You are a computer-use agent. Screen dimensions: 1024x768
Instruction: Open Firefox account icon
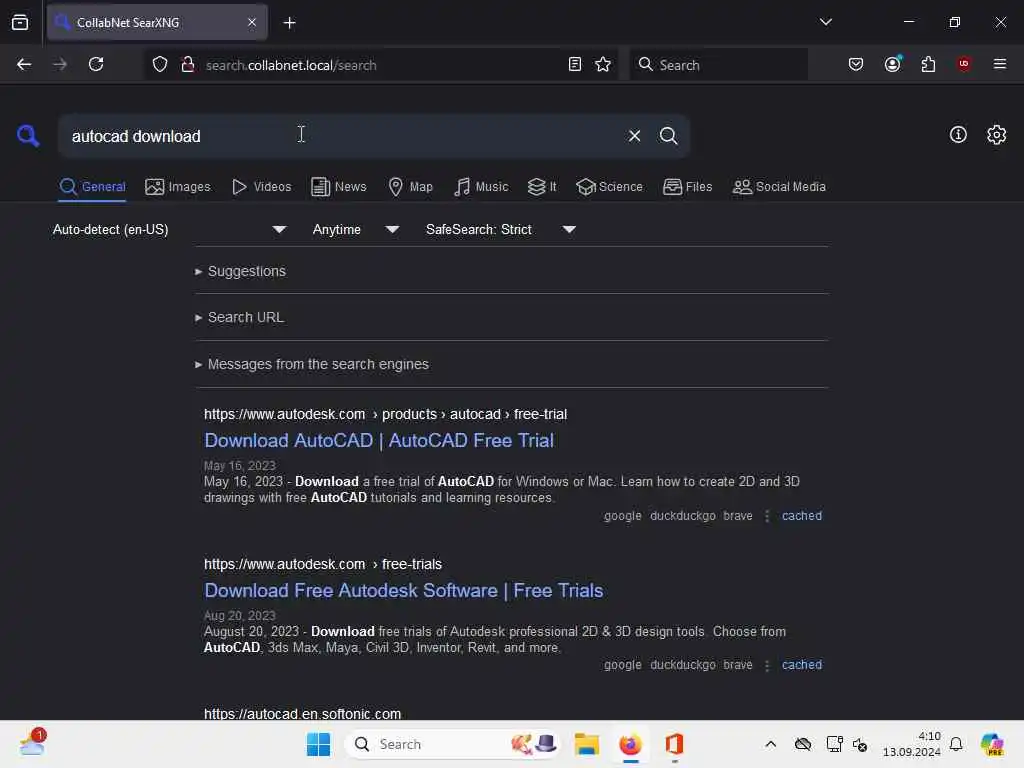click(893, 64)
